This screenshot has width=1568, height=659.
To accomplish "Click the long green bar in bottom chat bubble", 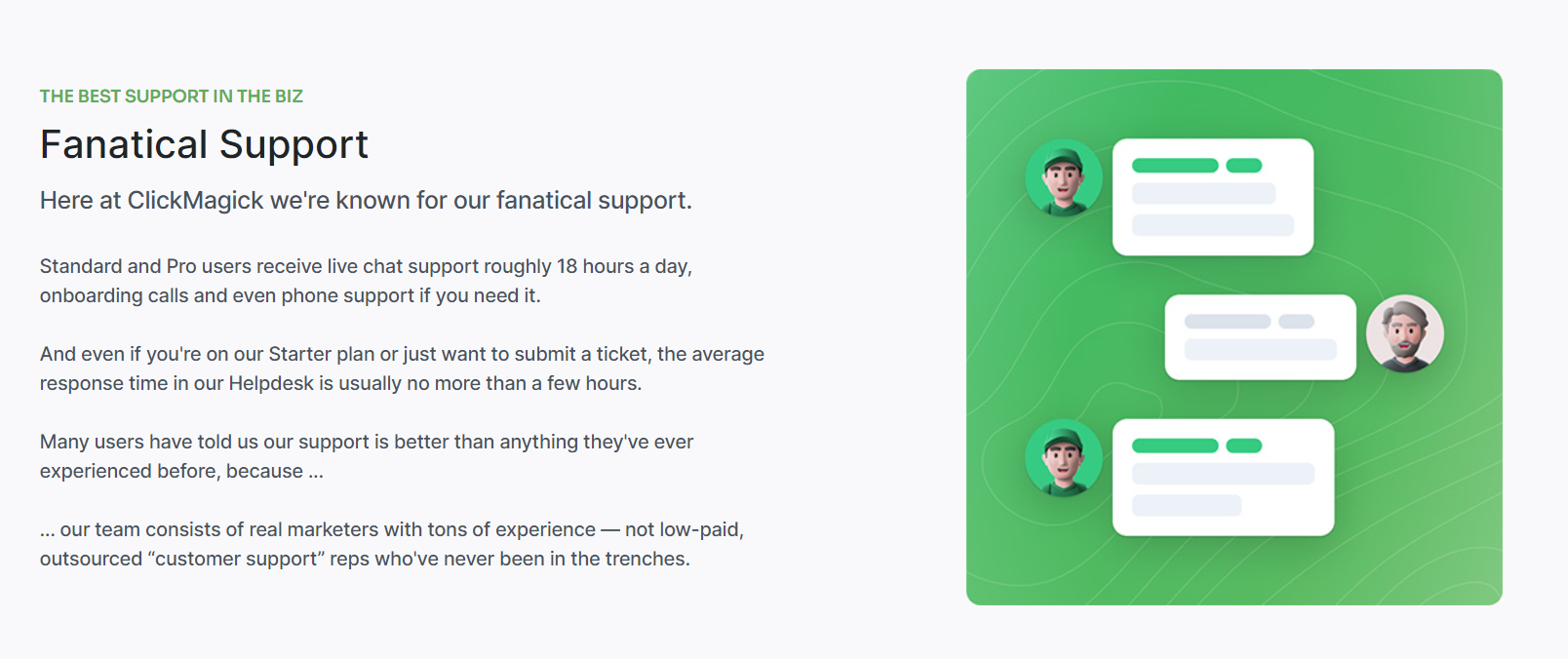I will tap(1175, 446).
